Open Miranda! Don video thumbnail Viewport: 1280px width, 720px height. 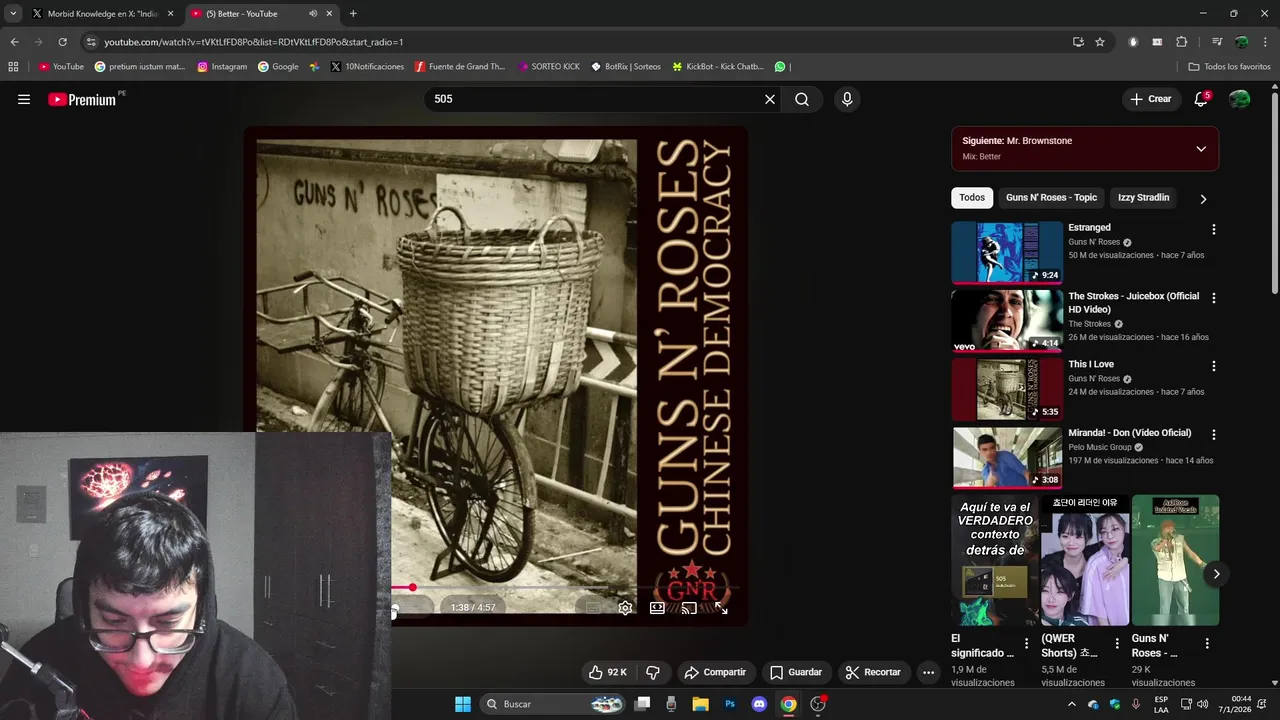[x=1007, y=458]
